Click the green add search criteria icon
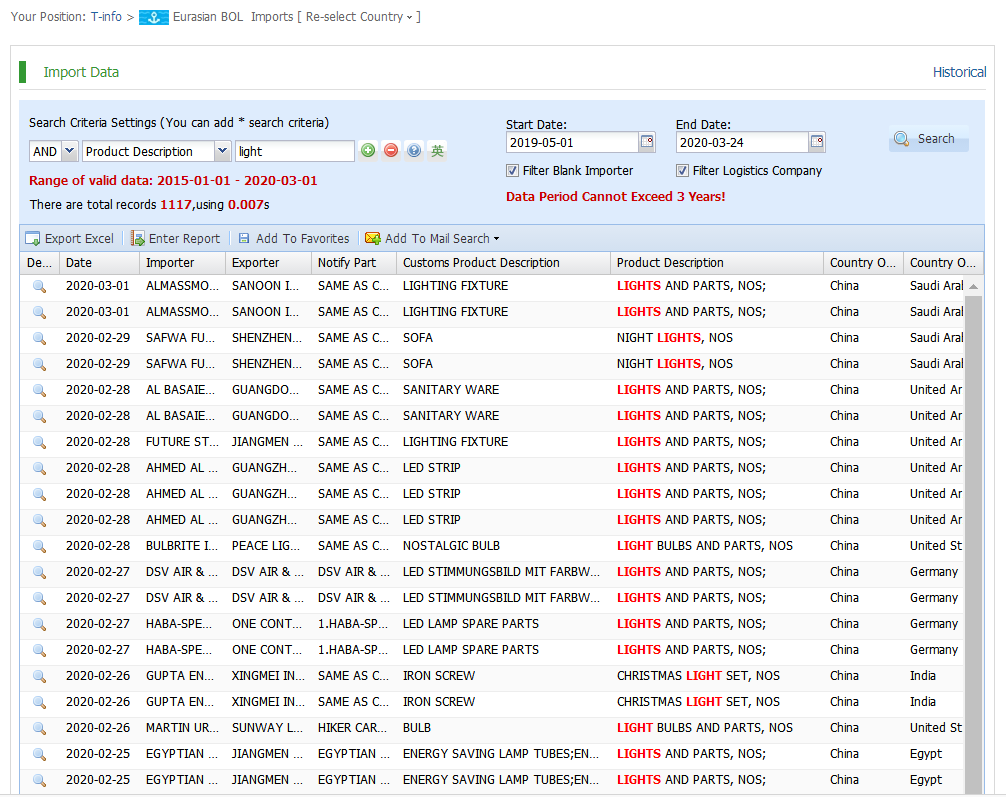Screen dimensions: 1006x797 [x=368, y=151]
